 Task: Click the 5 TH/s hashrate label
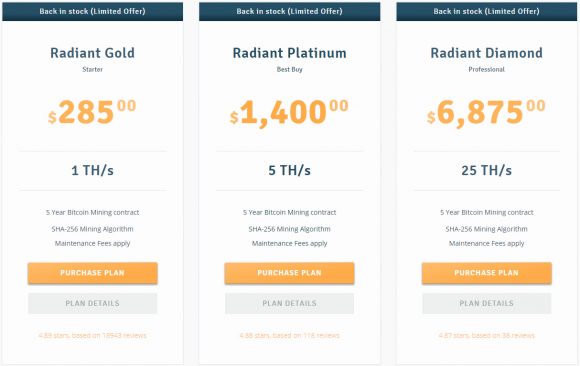(289, 170)
